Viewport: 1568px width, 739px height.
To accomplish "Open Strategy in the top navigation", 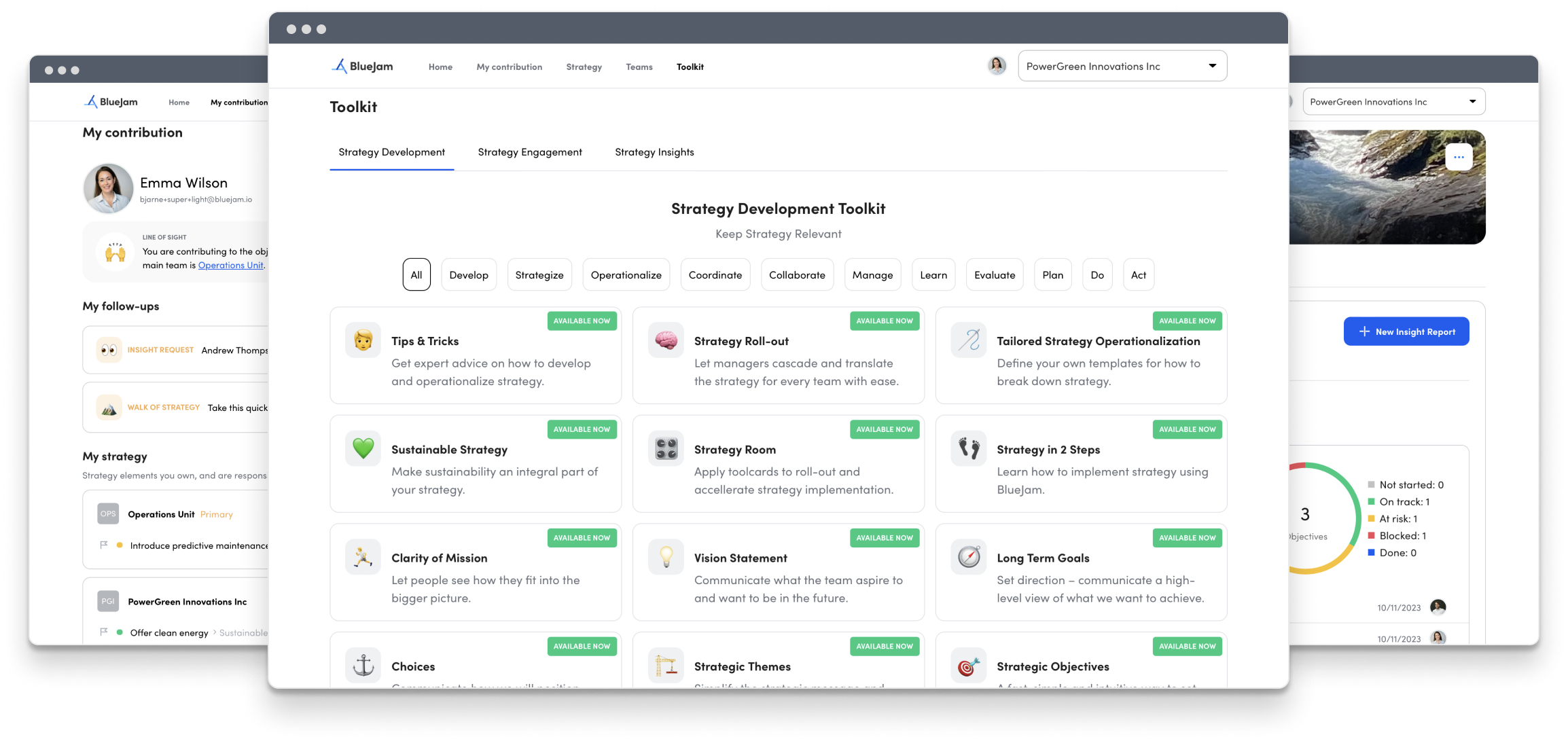I will tap(584, 67).
